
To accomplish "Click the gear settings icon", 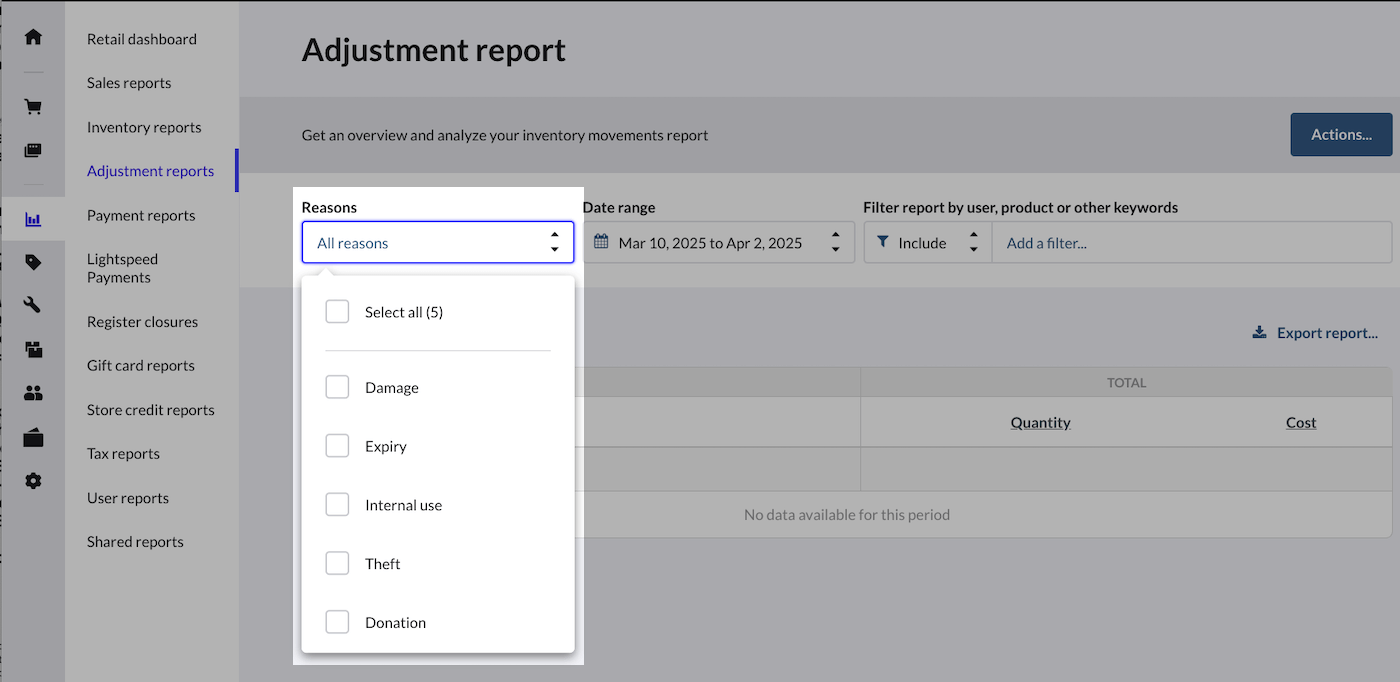I will [x=33, y=481].
